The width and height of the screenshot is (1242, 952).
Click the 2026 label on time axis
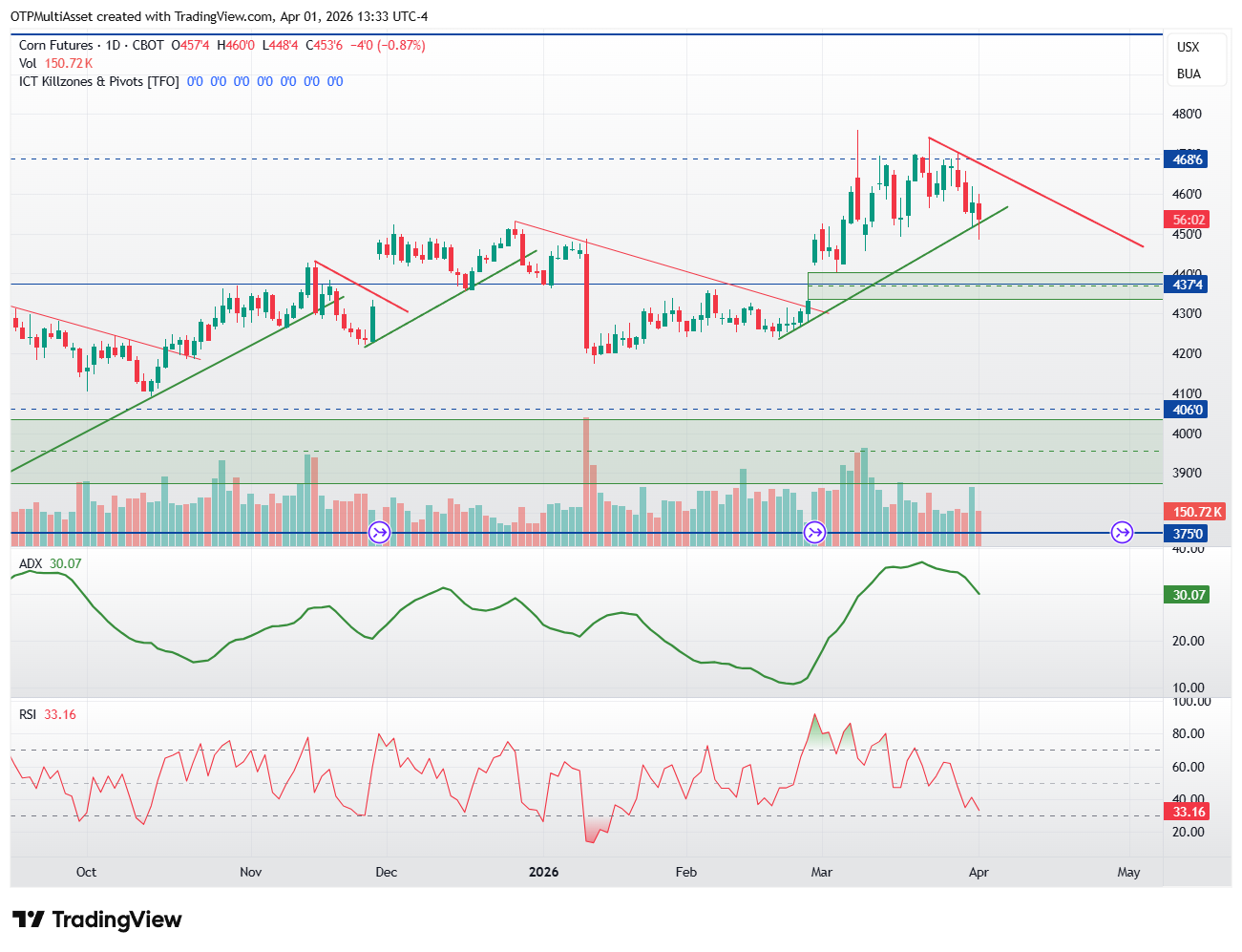[543, 872]
